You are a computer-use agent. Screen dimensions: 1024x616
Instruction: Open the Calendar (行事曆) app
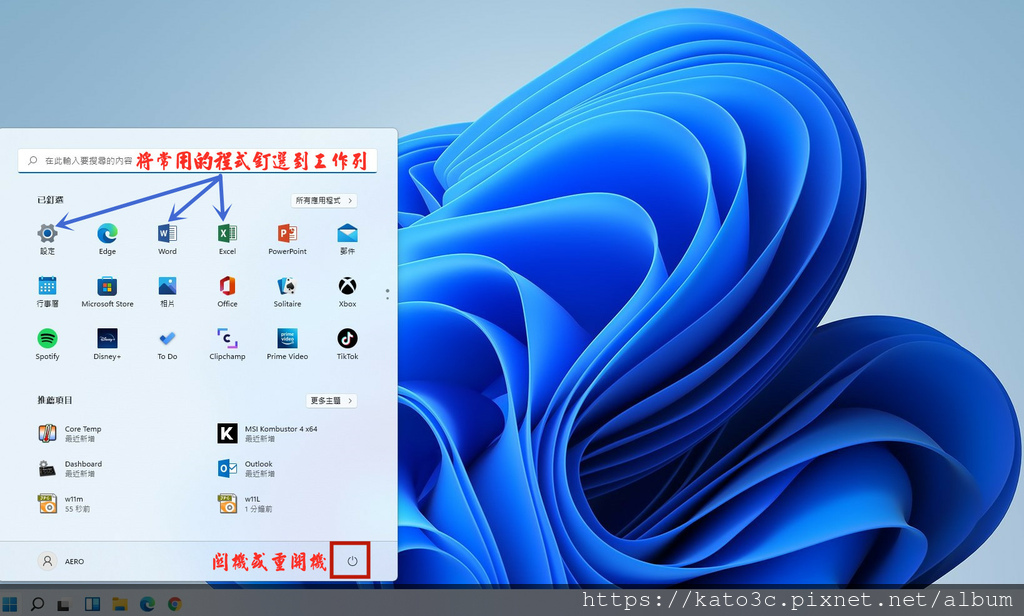click(x=47, y=291)
